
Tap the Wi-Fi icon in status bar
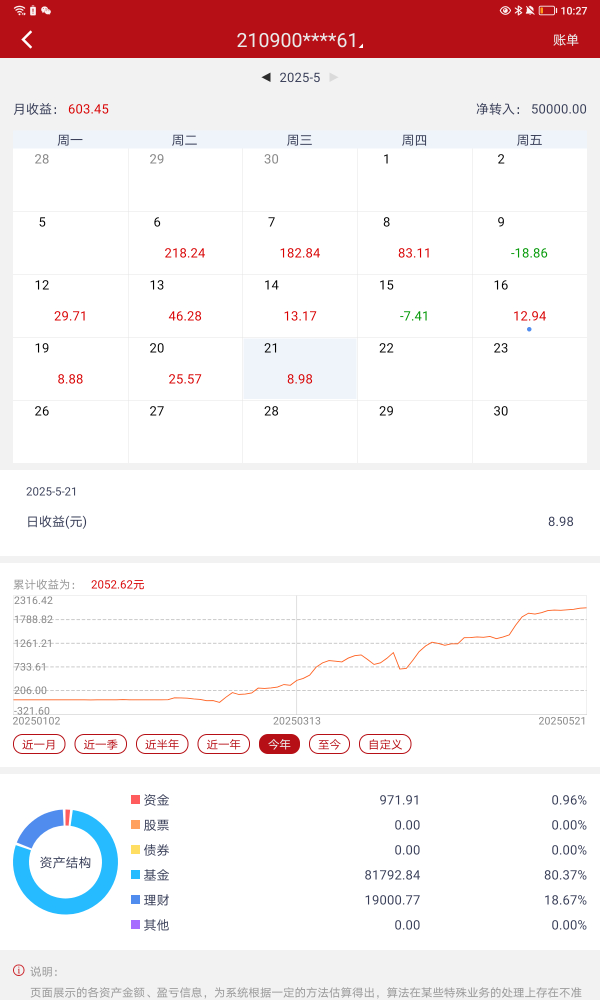(19, 10)
